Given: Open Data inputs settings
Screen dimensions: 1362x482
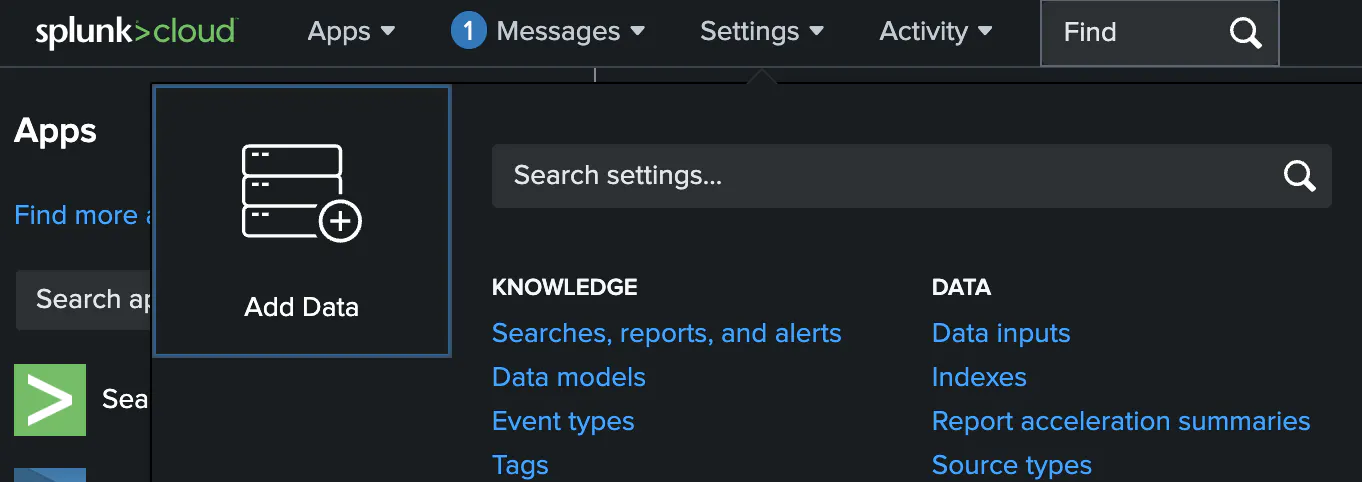Looking at the screenshot, I should [x=1000, y=333].
